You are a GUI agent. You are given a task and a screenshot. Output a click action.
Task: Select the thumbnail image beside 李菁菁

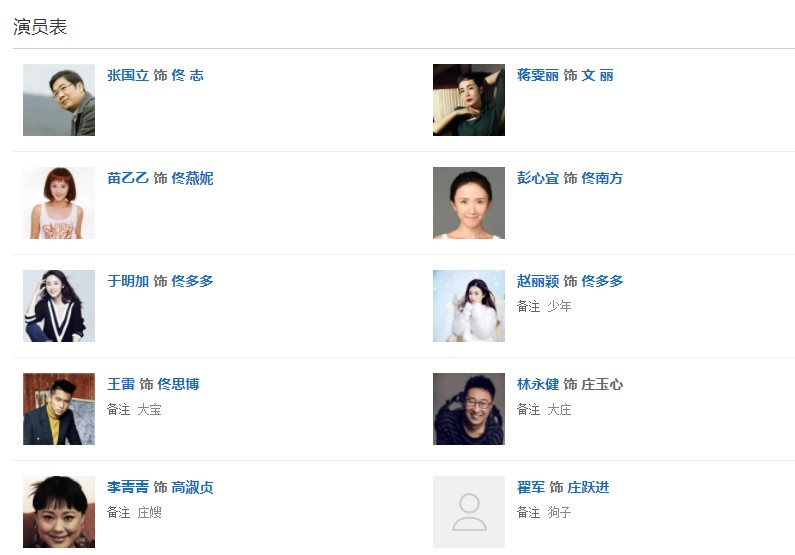pyautogui.click(x=59, y=512)
